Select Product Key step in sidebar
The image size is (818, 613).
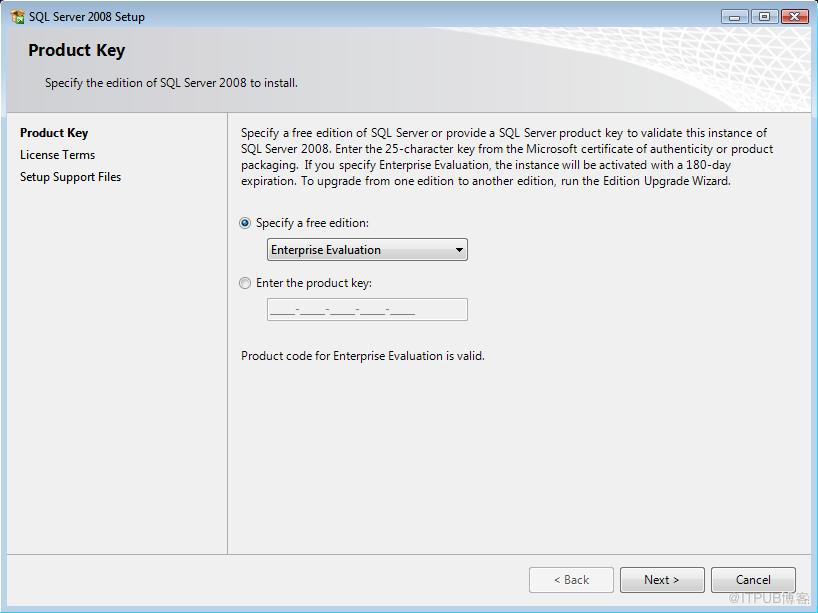54,133
